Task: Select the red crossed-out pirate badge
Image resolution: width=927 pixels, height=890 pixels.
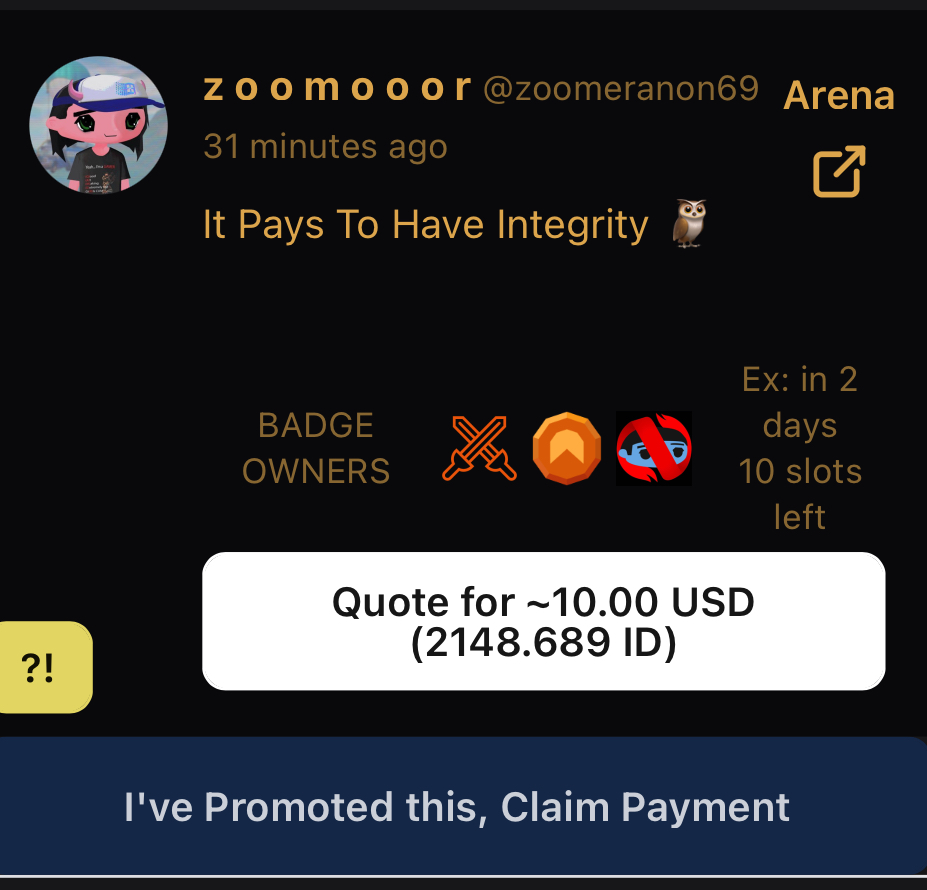Action: 654,448
